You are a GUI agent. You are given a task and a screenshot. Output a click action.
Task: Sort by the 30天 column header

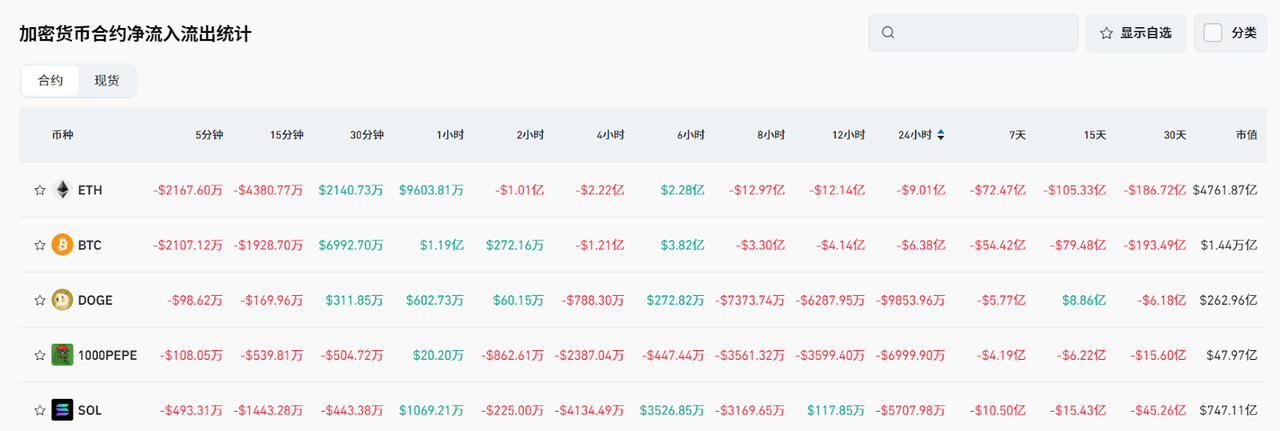(x=1174, y=135)
